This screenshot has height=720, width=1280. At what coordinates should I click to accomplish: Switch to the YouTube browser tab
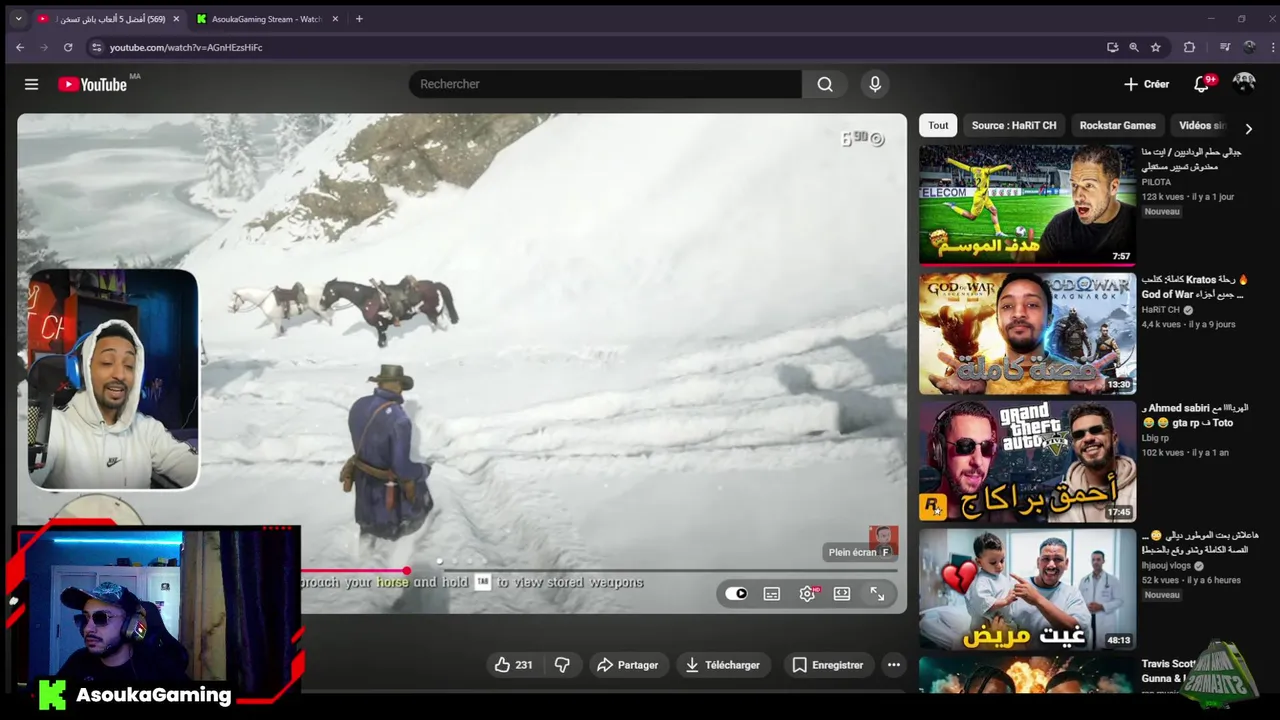click(x=108, y=19)
